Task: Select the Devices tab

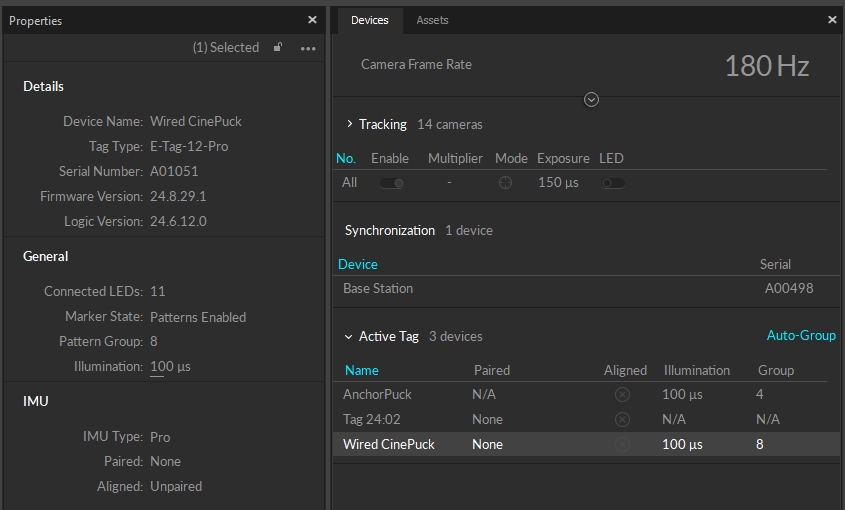Action: (369, 20)
